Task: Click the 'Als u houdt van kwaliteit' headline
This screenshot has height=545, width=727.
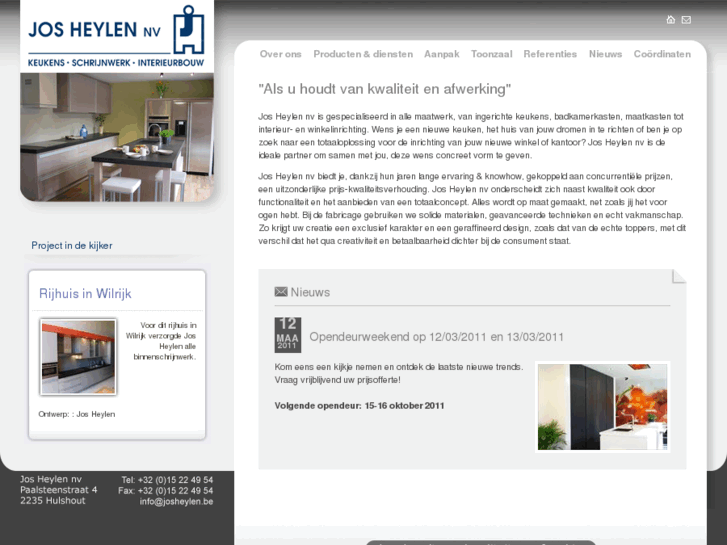Action: click(384, 89)
